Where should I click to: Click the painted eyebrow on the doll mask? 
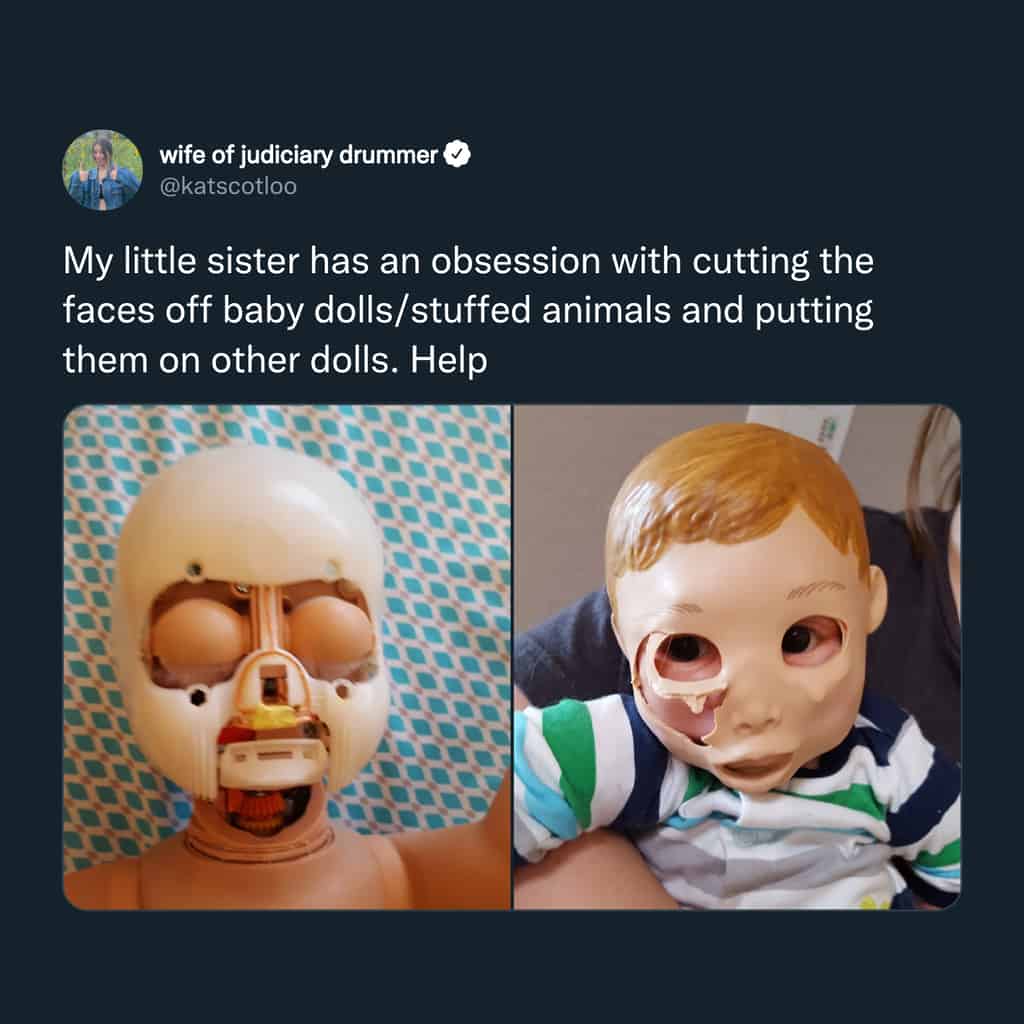click(x=816, y=590)
